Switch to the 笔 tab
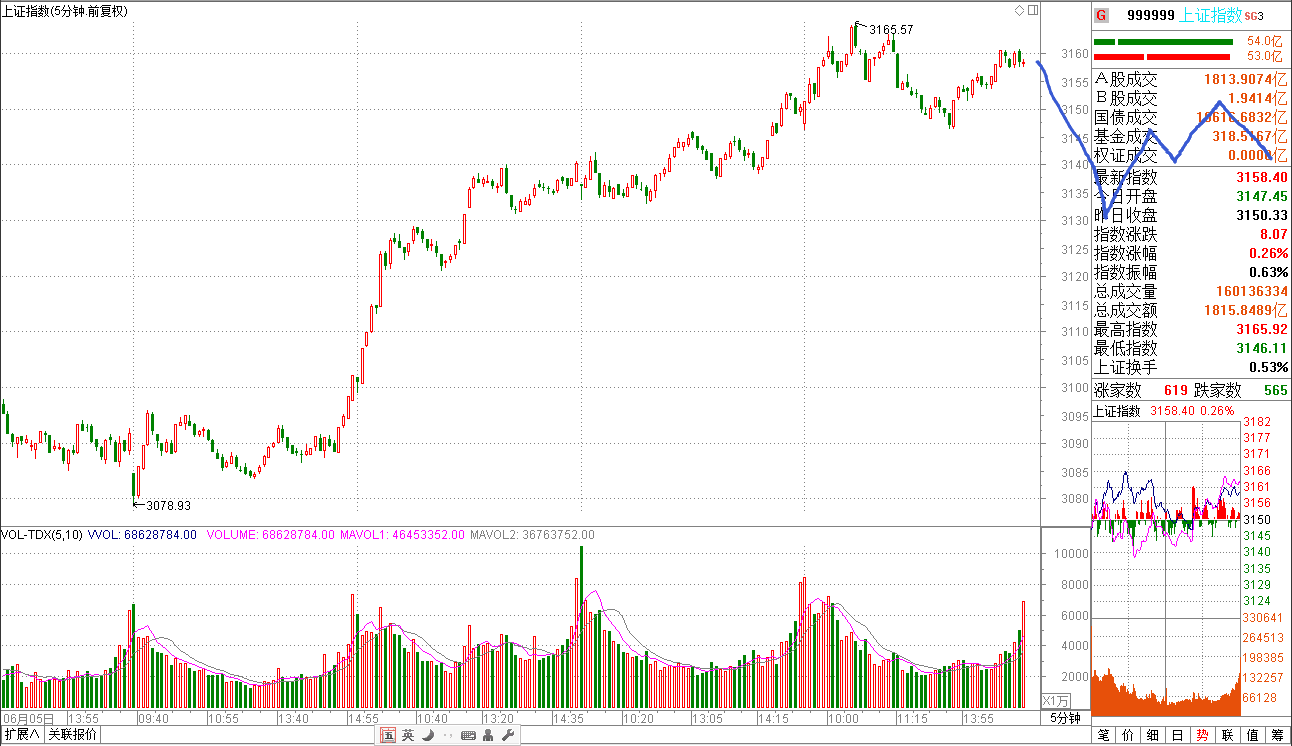The width and height of the screenshot is (1292, 746). [x=1103, y=736]
